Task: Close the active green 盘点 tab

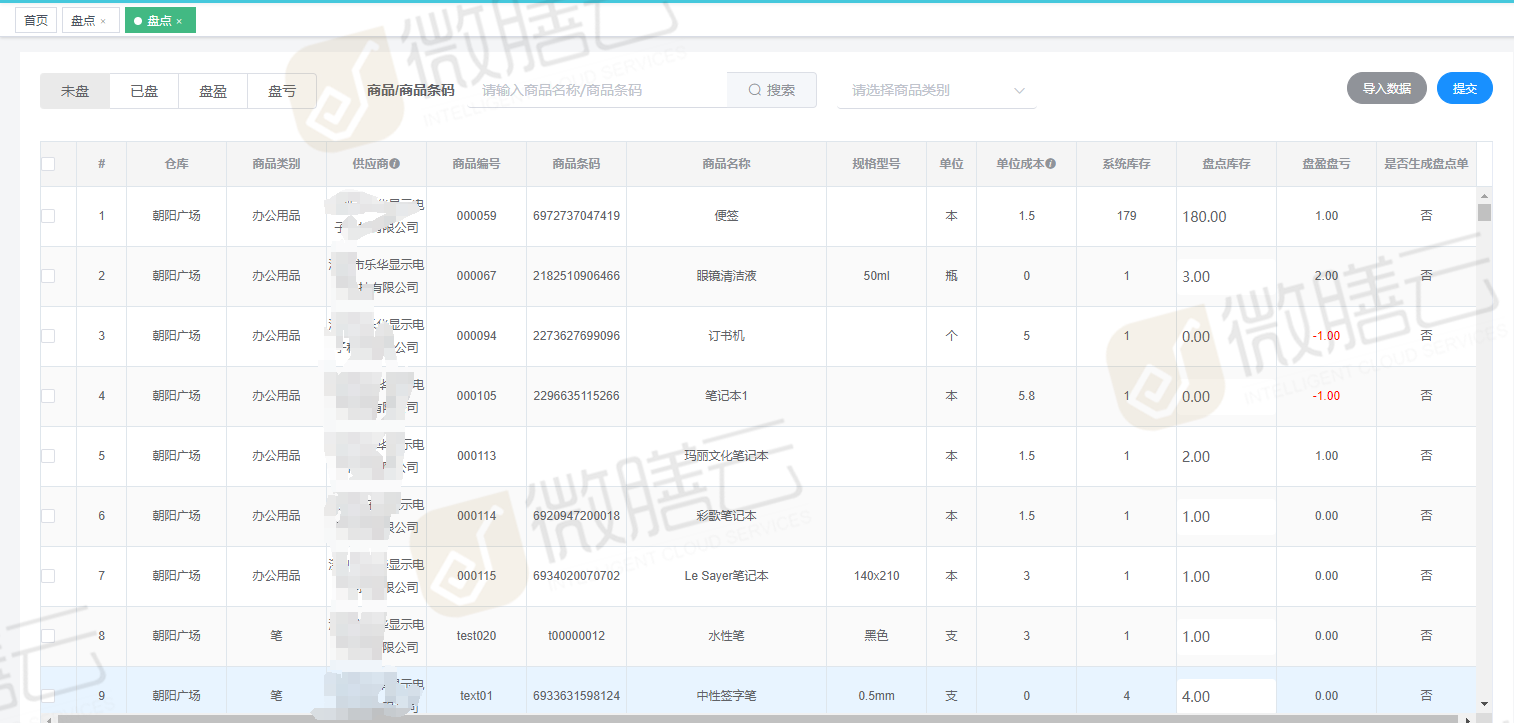Action: (x=179, y=21)
